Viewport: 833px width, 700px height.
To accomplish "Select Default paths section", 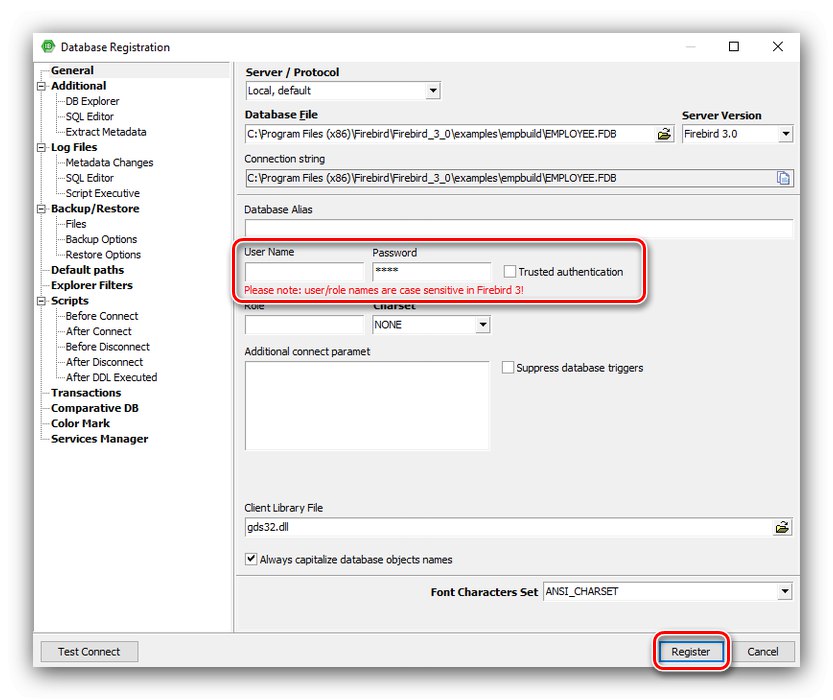I will (x=87, y=270).
